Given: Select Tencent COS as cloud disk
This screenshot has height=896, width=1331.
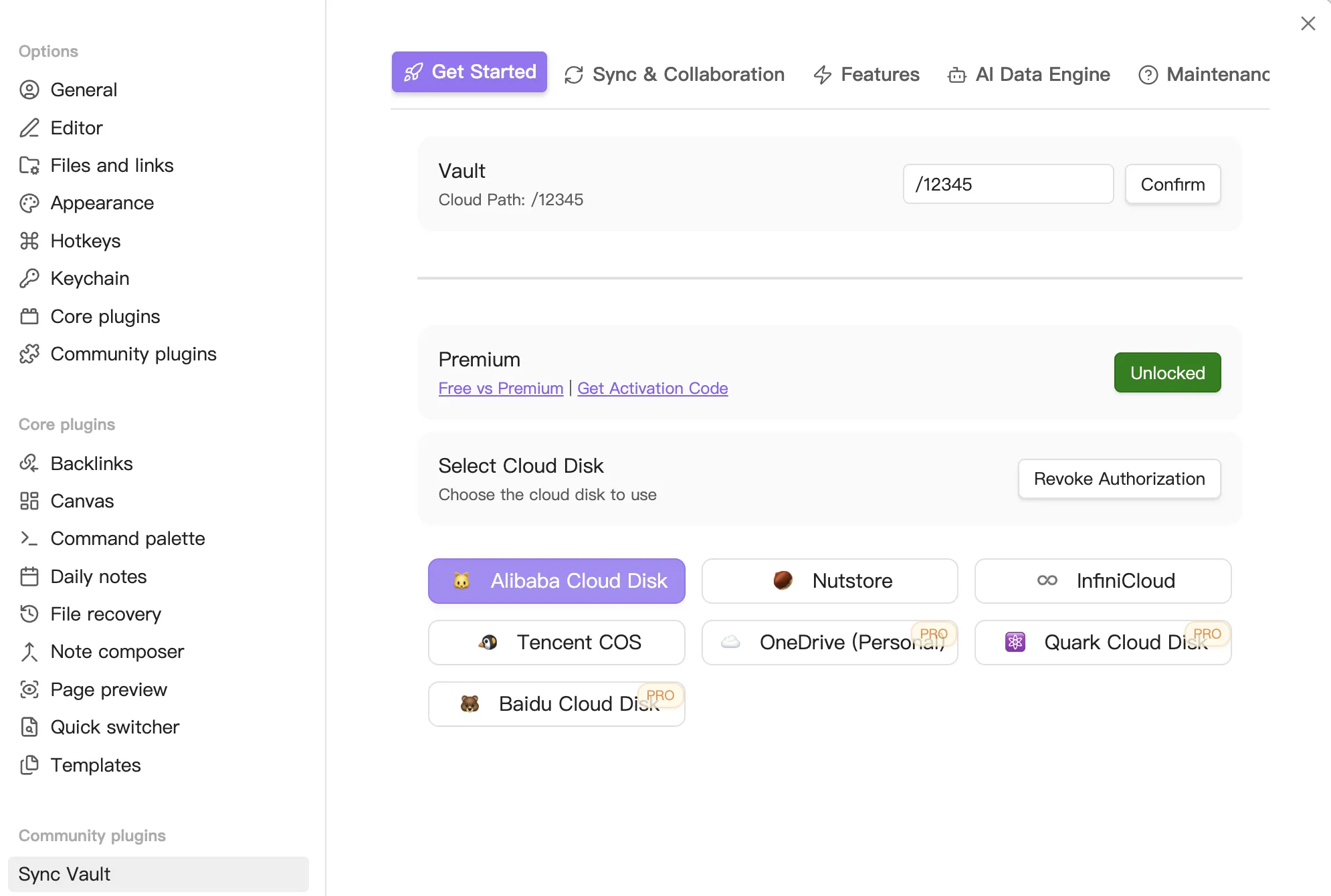Looking at the screenshot, I should tap(556, 643).
